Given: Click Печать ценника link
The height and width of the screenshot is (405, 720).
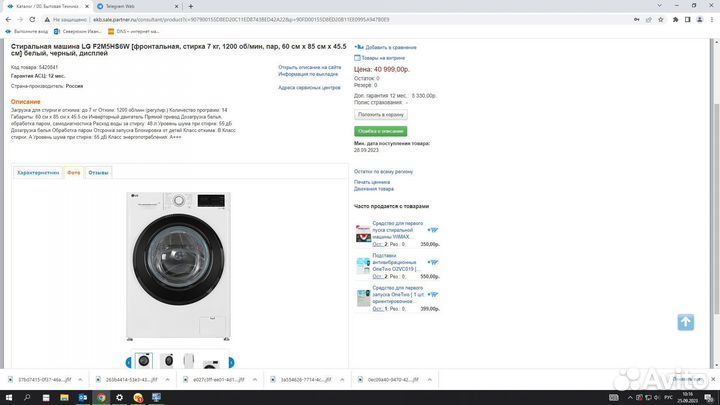Looking at the screenshot, I should pos(372,182).
